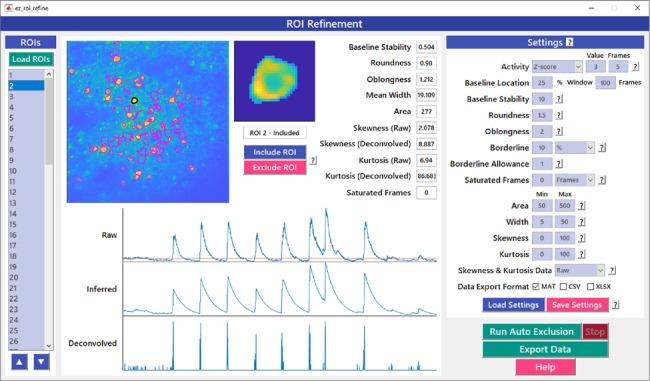Click the Exclude ROI button
Screen dimensions: 650x381
275,167
